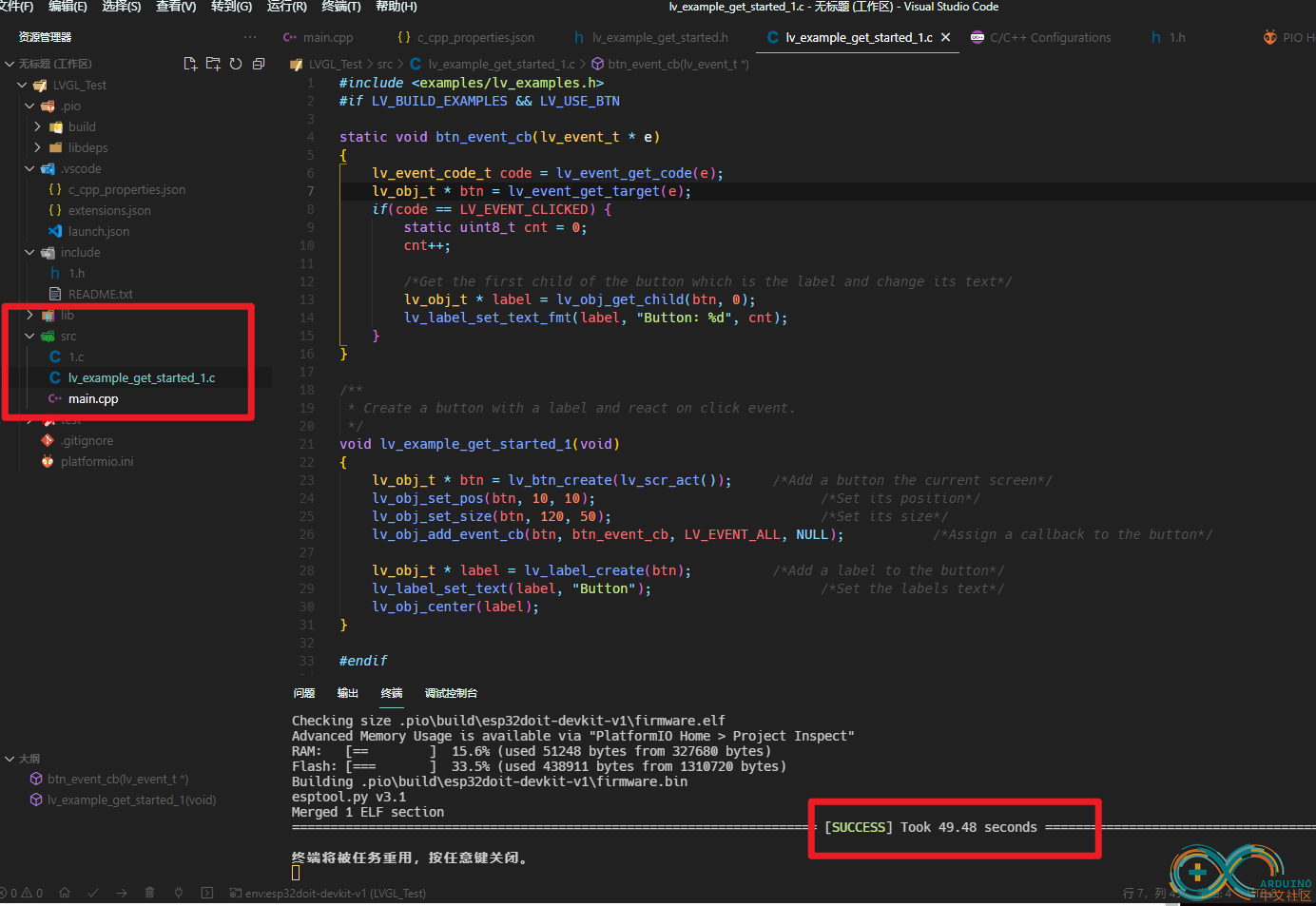Open the 终端(T) menu
The height and width of the screenshot is (906, 1316).
tap(341, 7)
